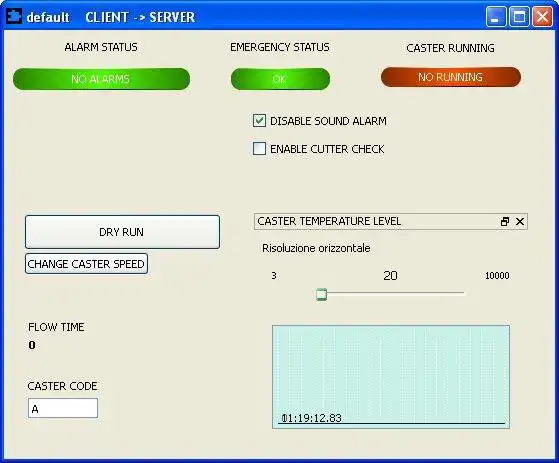The height and width of the screenshot is (463, 559).
Task: Click the green OK emergency status indicator
Action: [x=280, y=79]
